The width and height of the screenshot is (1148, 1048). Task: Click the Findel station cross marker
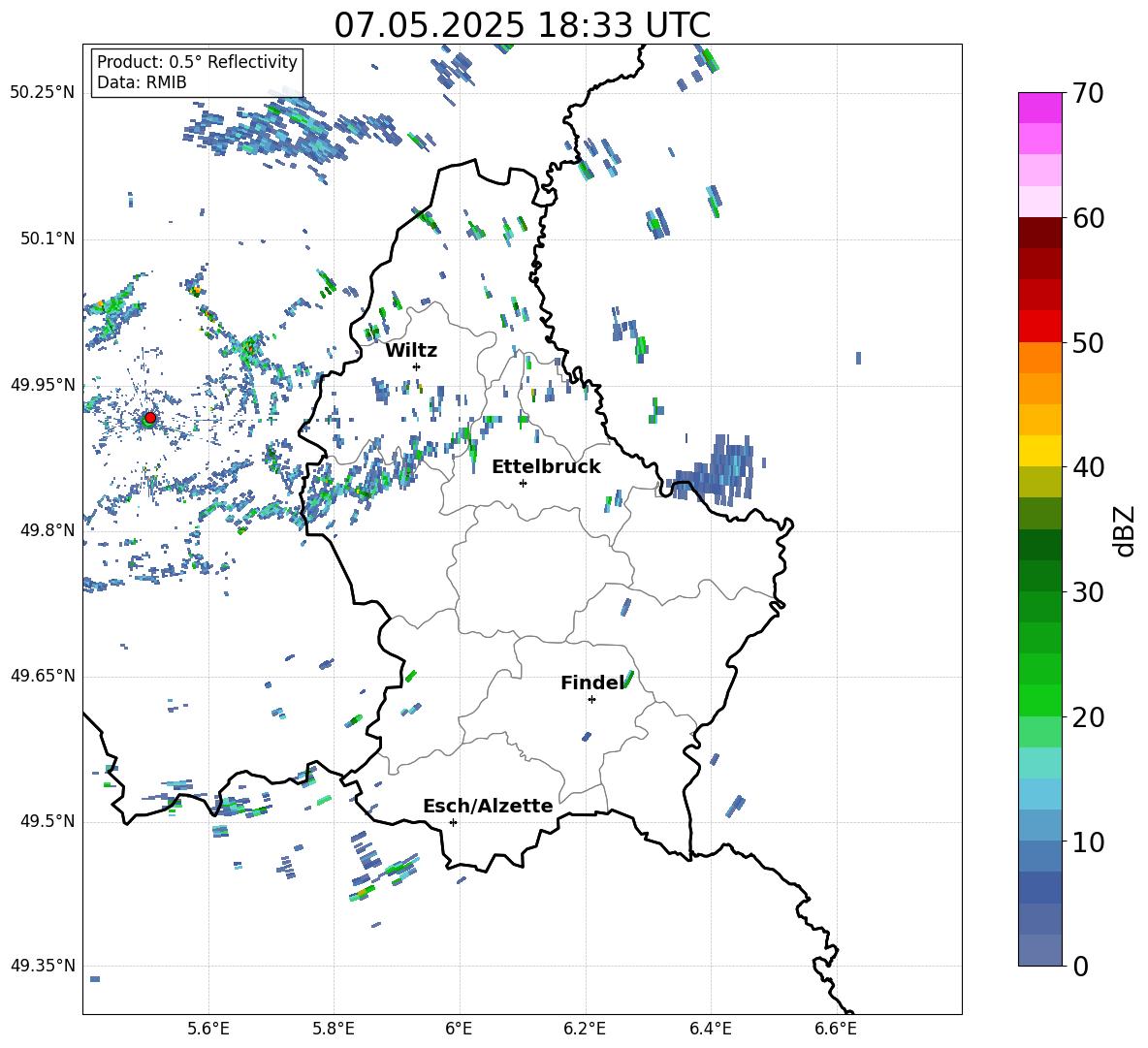coord(591,700)
